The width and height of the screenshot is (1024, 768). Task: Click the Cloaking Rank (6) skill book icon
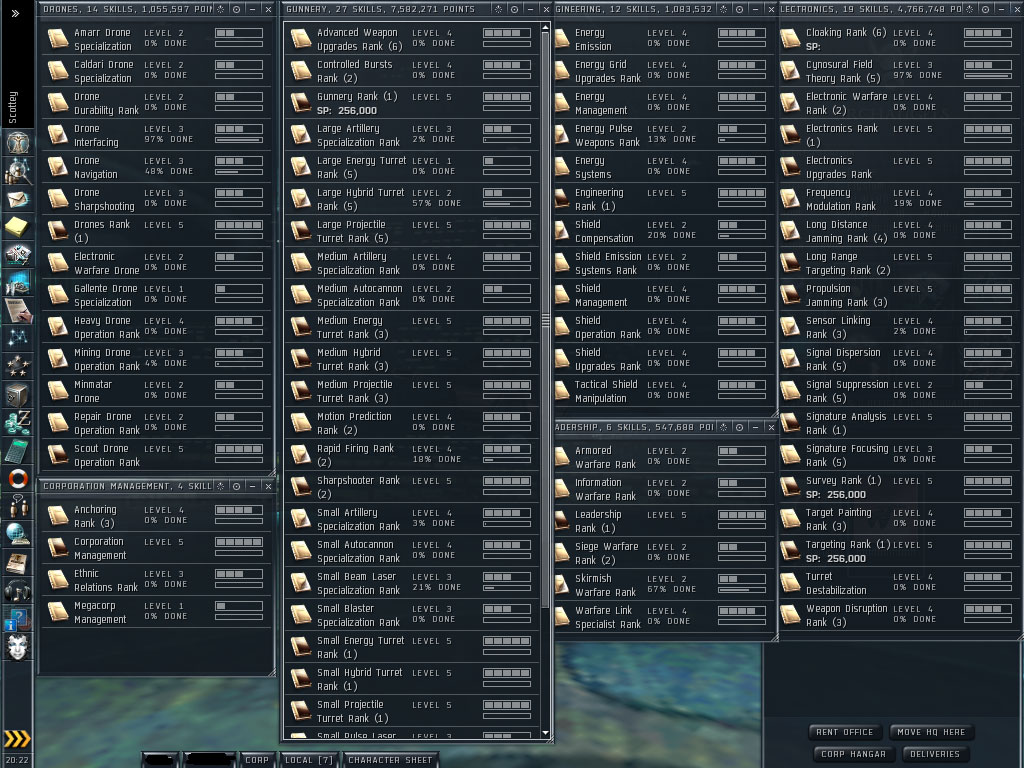tap(790, 39)
